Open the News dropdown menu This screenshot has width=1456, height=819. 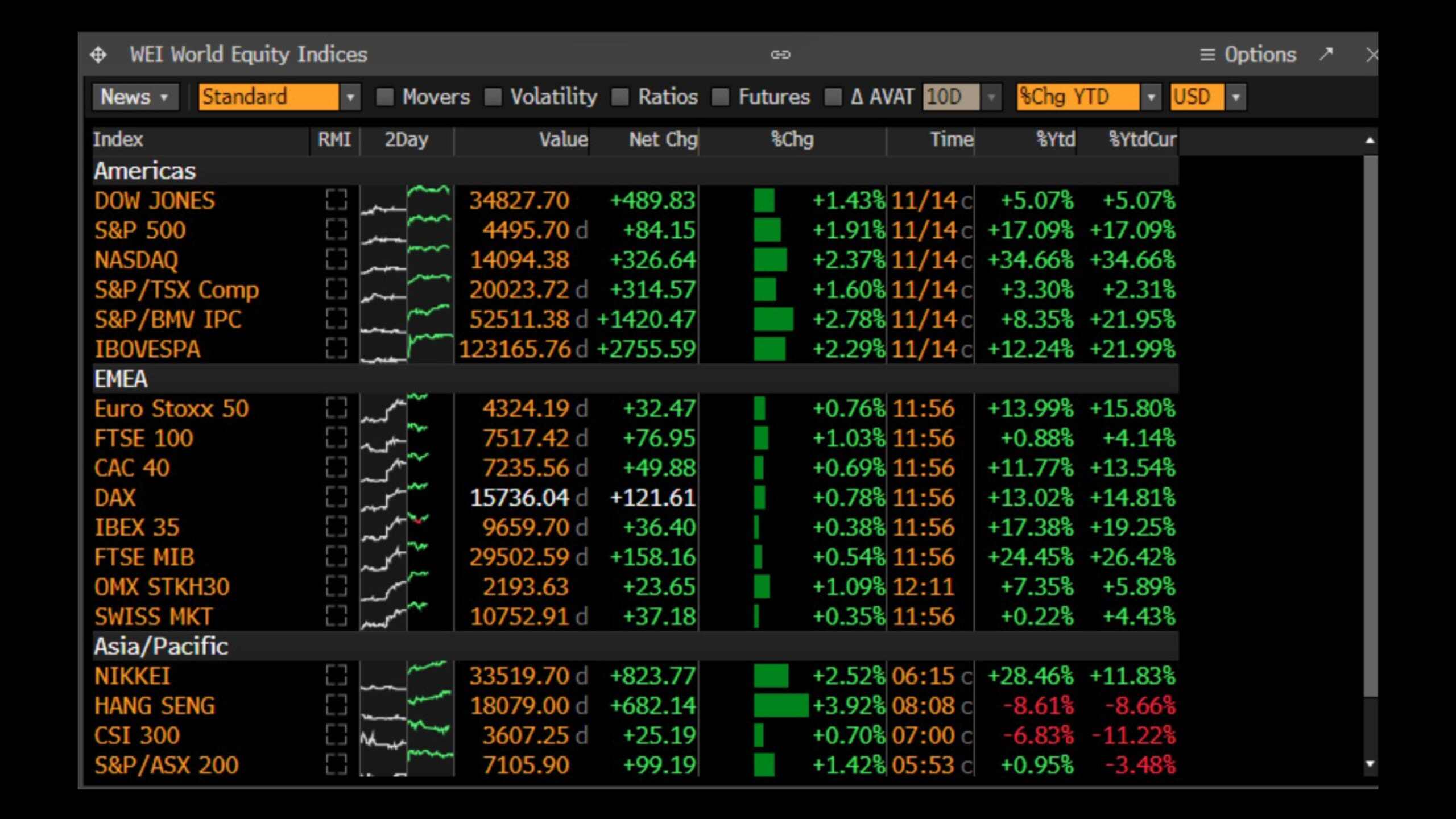135,97
